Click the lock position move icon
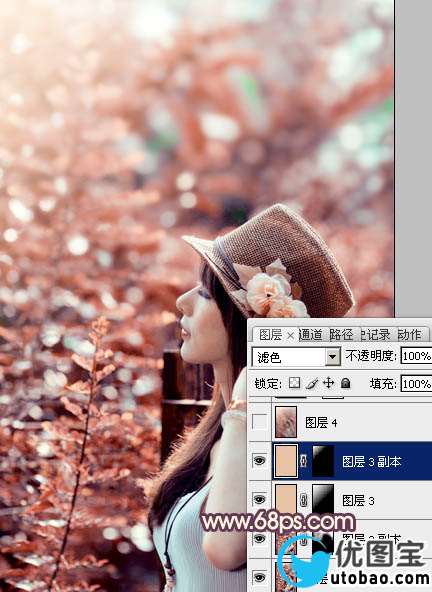 pos(329,384)
